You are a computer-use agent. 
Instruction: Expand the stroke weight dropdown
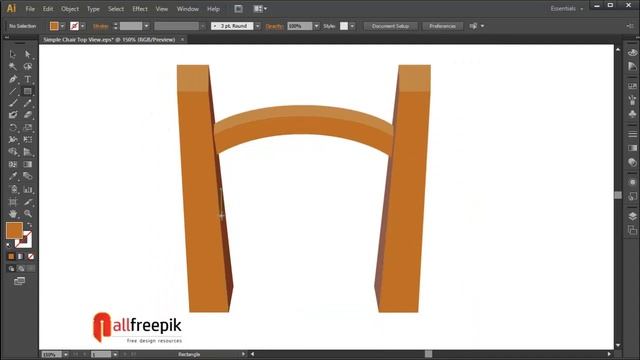[x=147, y=26]
